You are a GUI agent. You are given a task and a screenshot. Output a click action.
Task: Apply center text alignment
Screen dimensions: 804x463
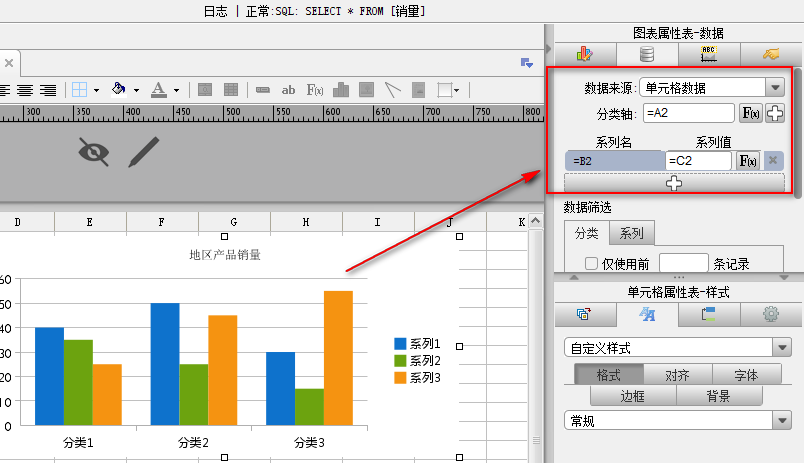(25, 90)
